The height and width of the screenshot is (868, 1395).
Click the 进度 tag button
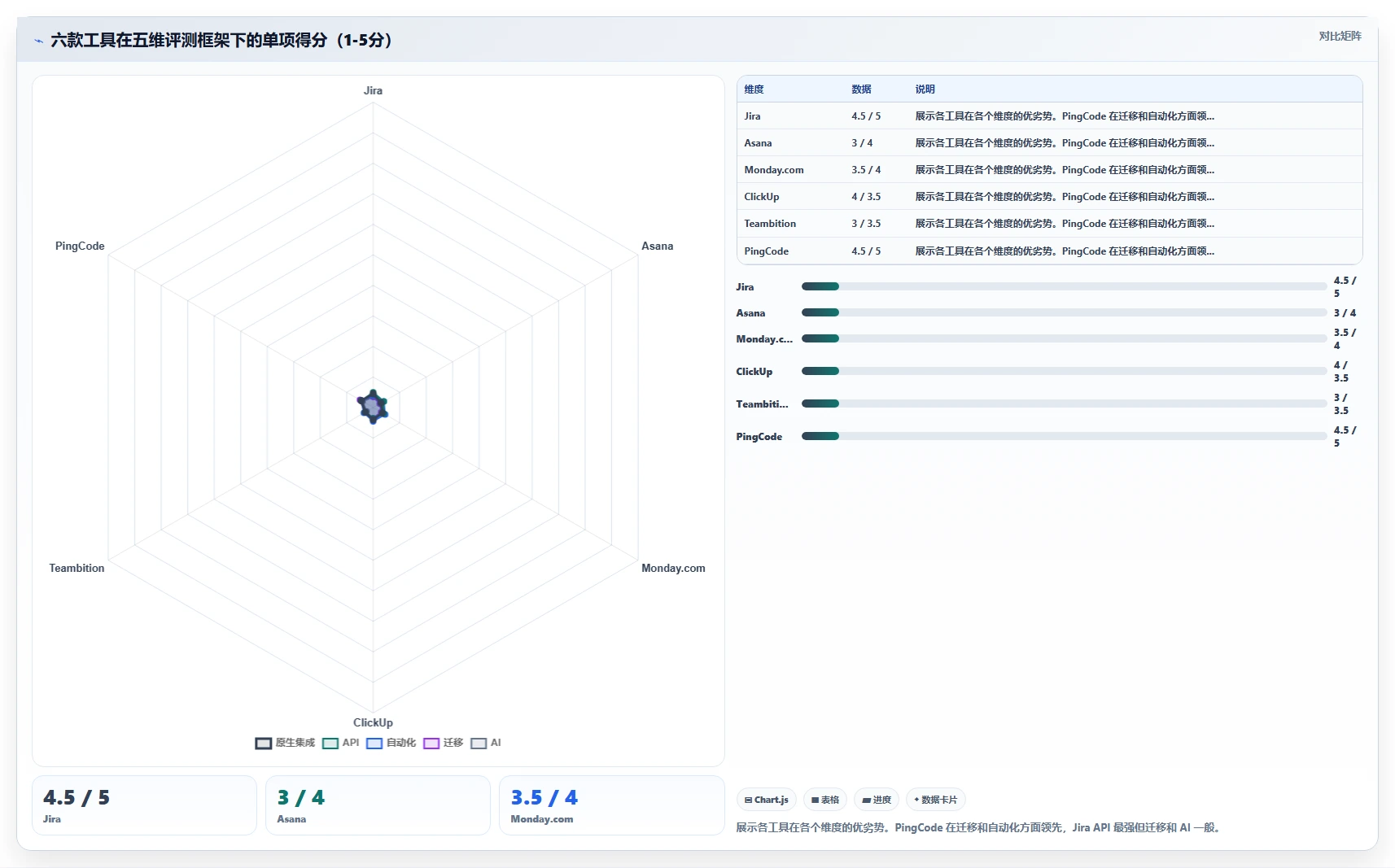[877, 800]
